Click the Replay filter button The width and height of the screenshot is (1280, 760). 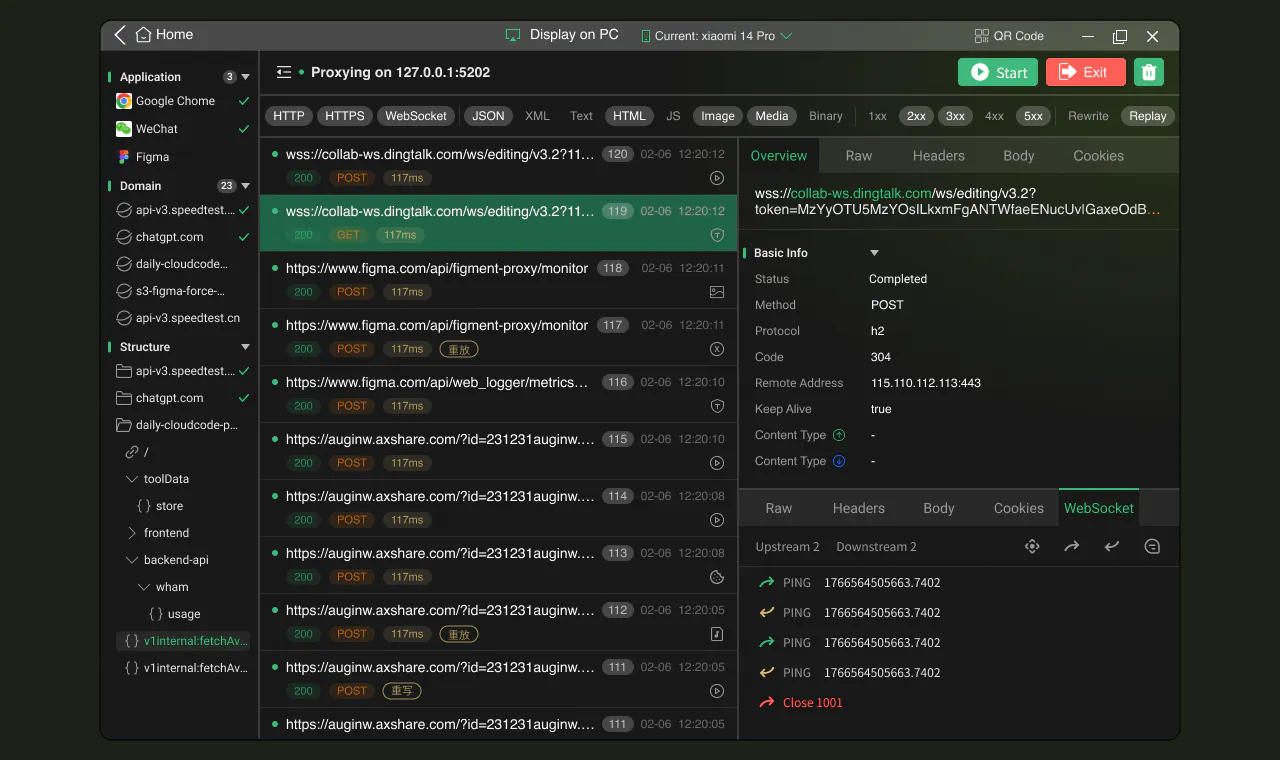click(x=1148, y=116)
